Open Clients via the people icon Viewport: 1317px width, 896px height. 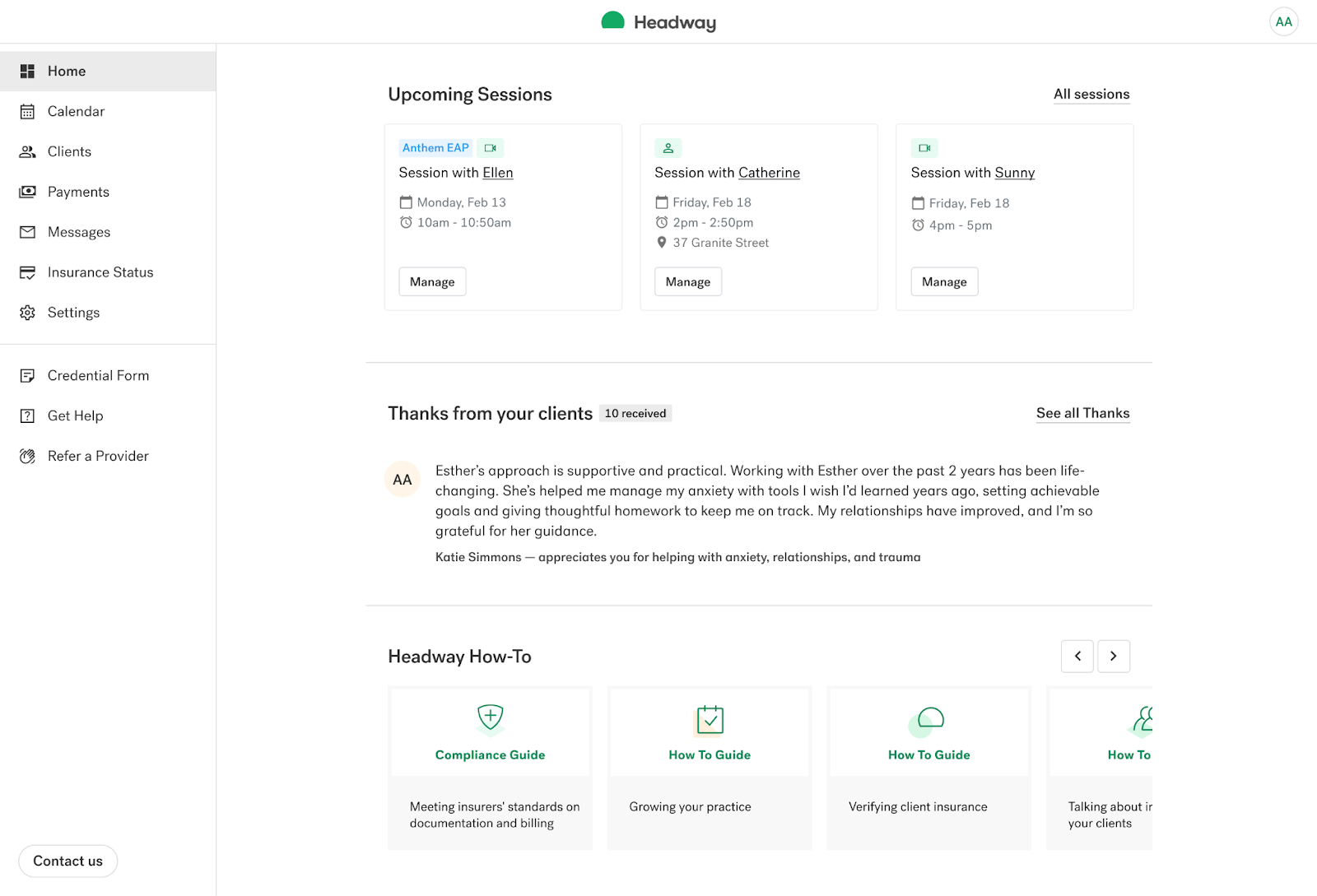(27, 152)
